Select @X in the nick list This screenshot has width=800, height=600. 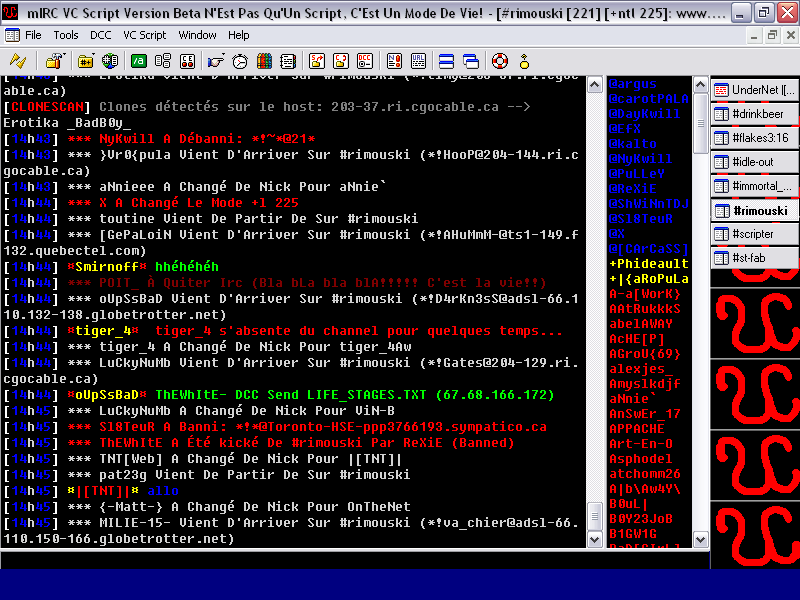click(x=617, y=233)
